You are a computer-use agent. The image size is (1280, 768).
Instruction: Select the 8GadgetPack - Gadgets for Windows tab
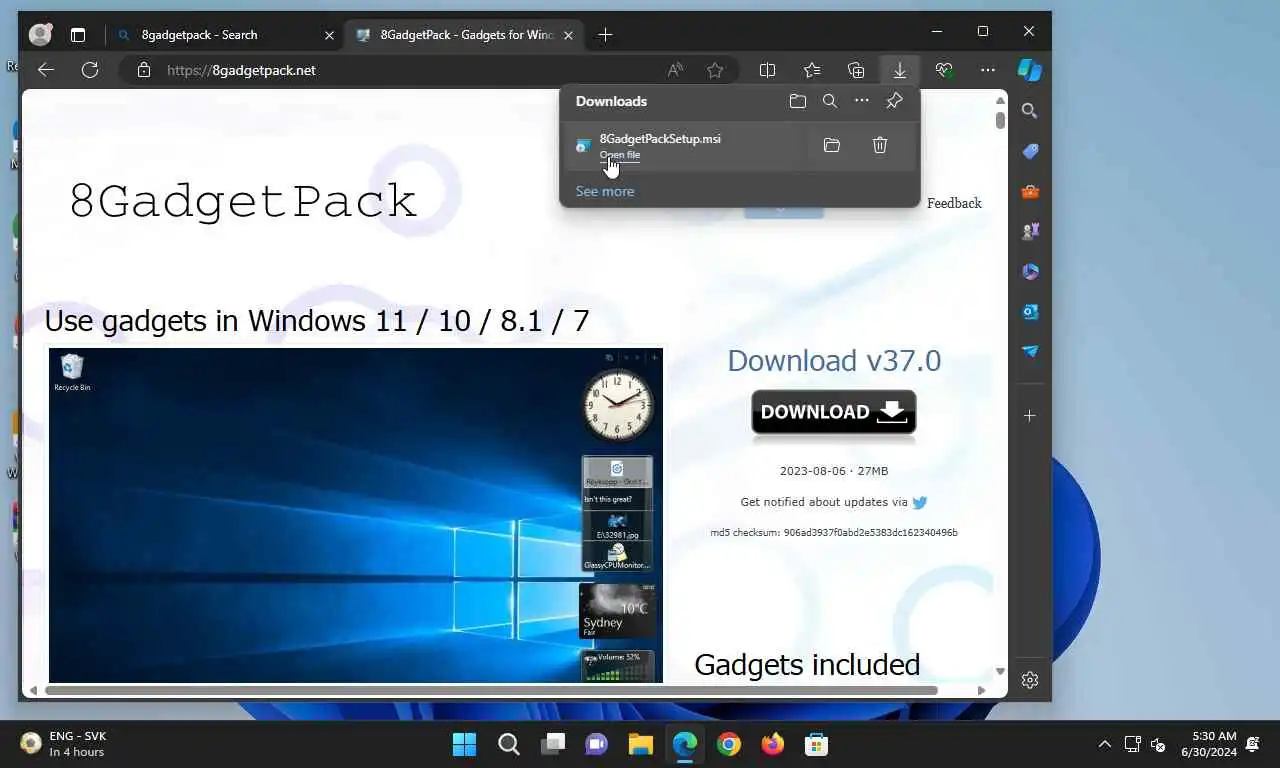(x=464, y=35)
